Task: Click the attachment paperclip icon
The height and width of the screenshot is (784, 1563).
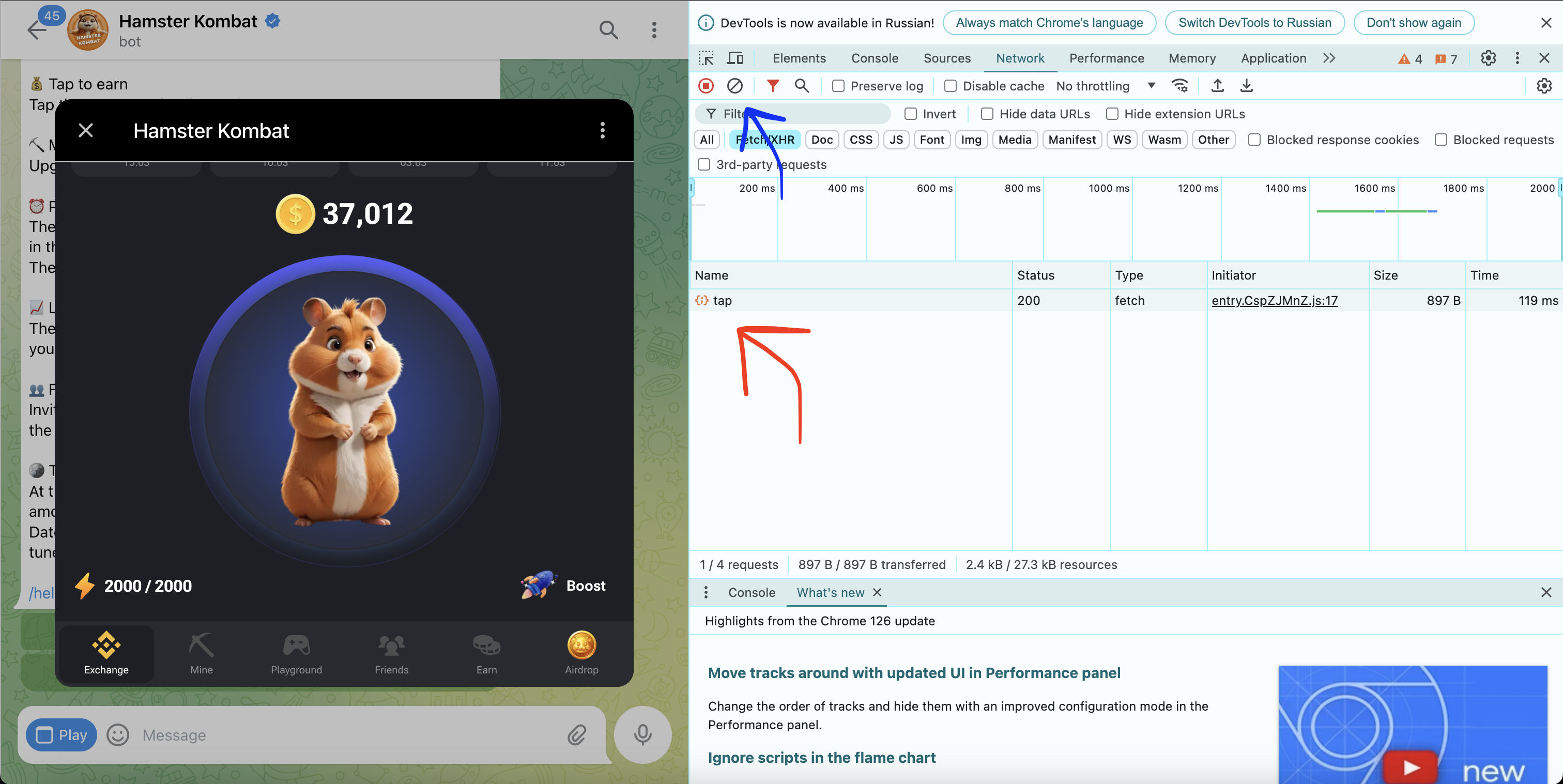Action: click(x=576, y=735)
